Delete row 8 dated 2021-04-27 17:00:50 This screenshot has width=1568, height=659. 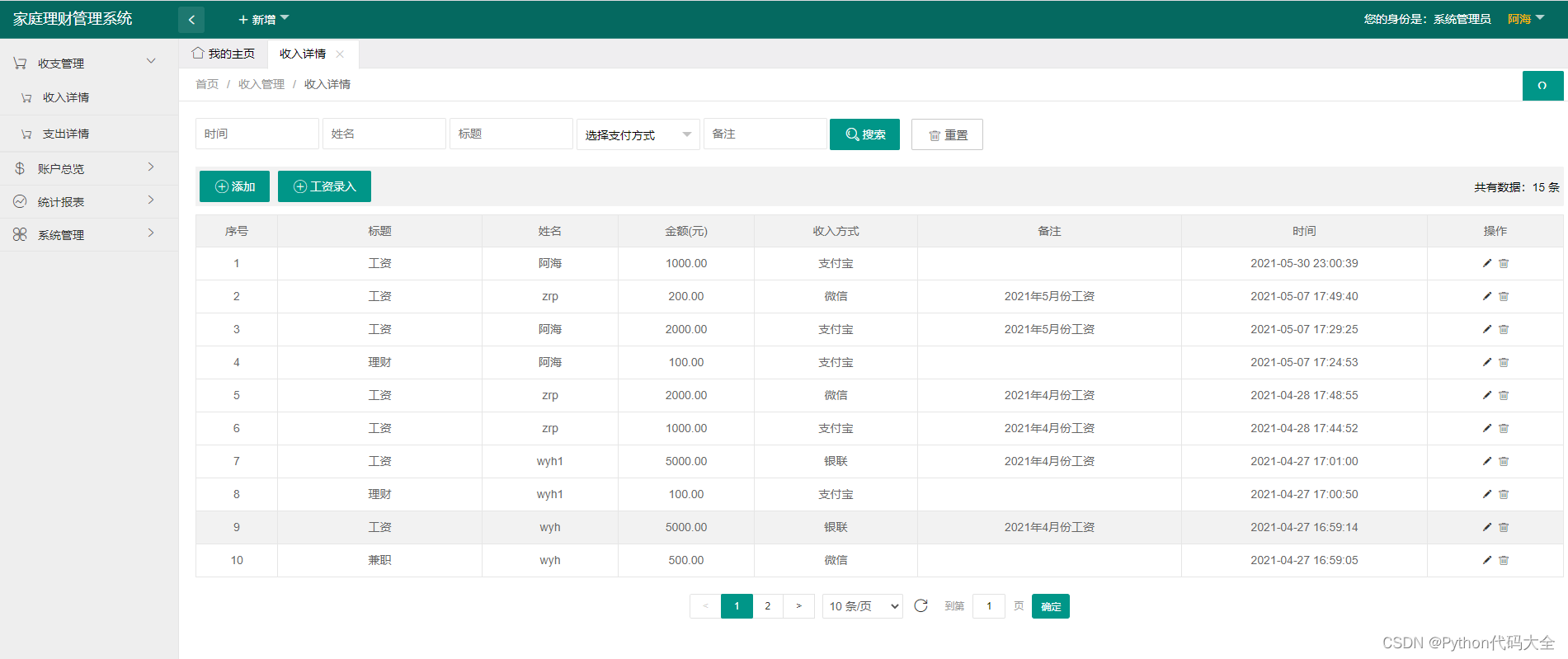click(x=1504, y=494)
